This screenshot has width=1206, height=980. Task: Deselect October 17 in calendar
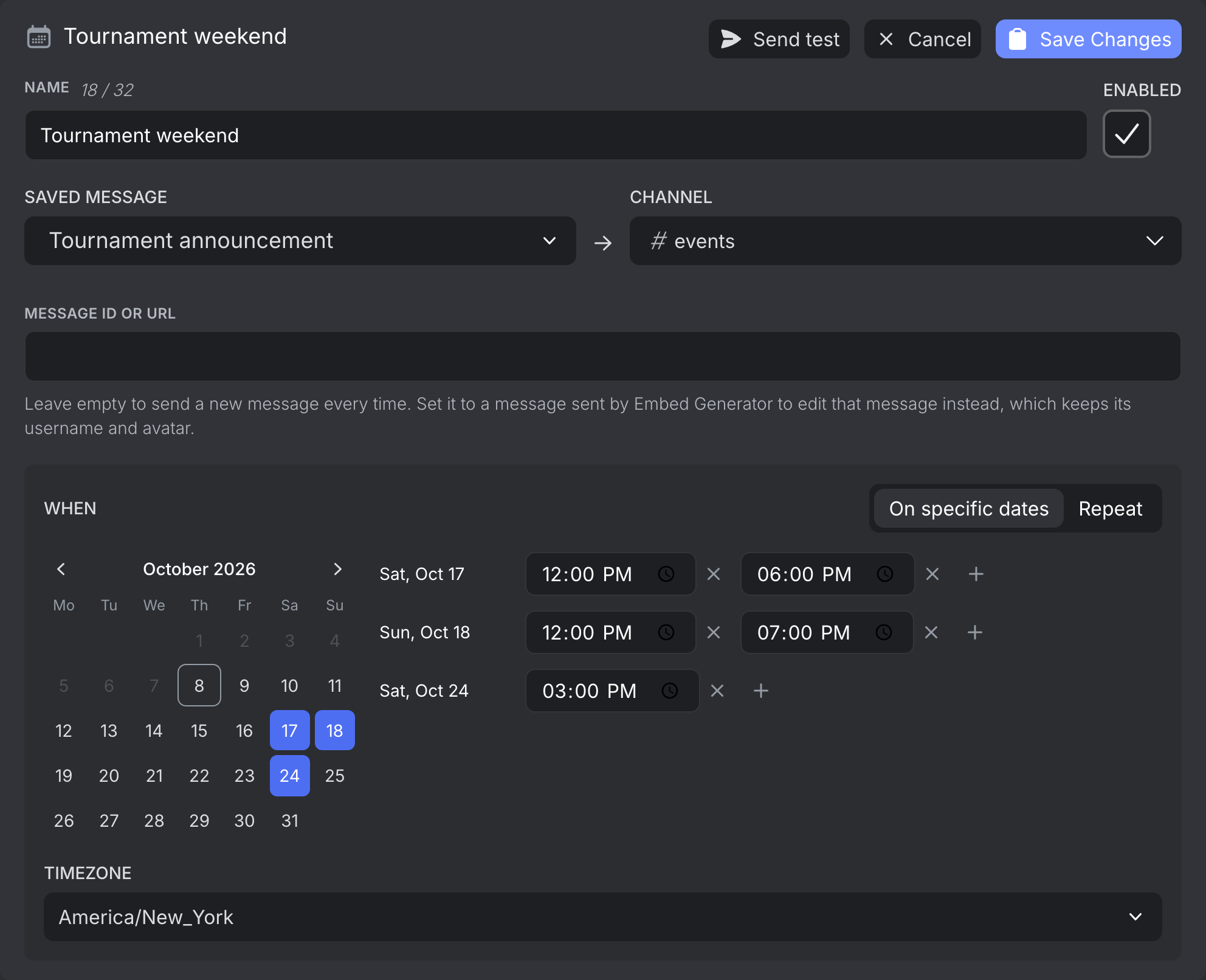[x=289, y=730]
